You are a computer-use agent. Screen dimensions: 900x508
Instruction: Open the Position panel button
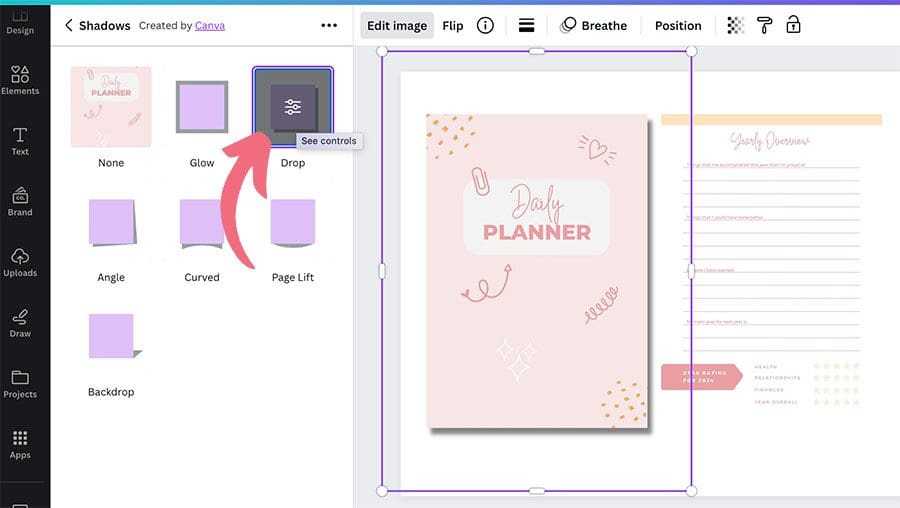(x=678, y=26)
